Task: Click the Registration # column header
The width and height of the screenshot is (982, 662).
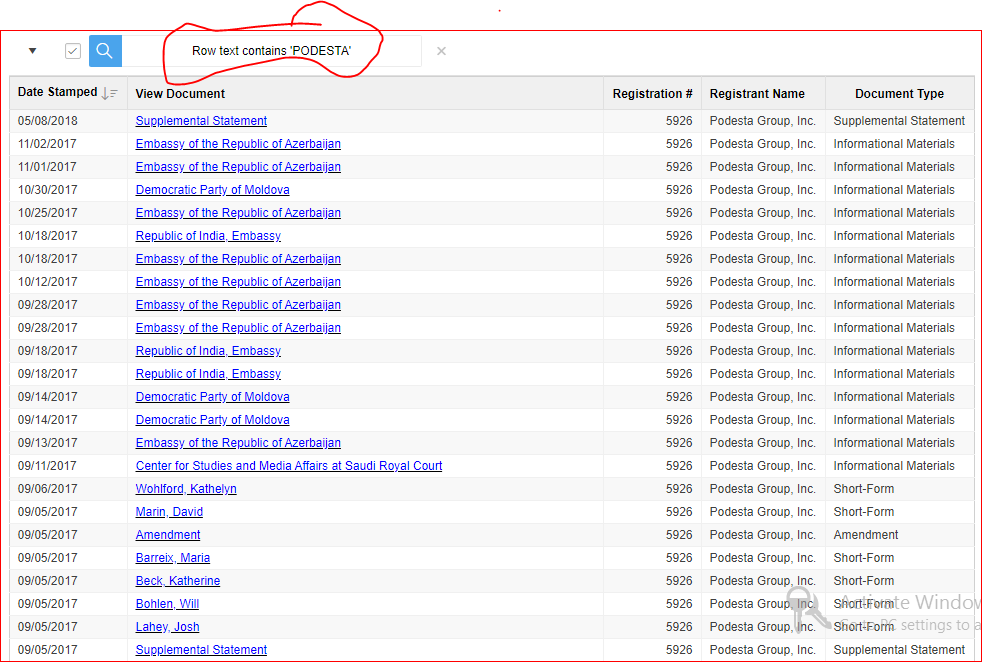Action: (653, 94)
